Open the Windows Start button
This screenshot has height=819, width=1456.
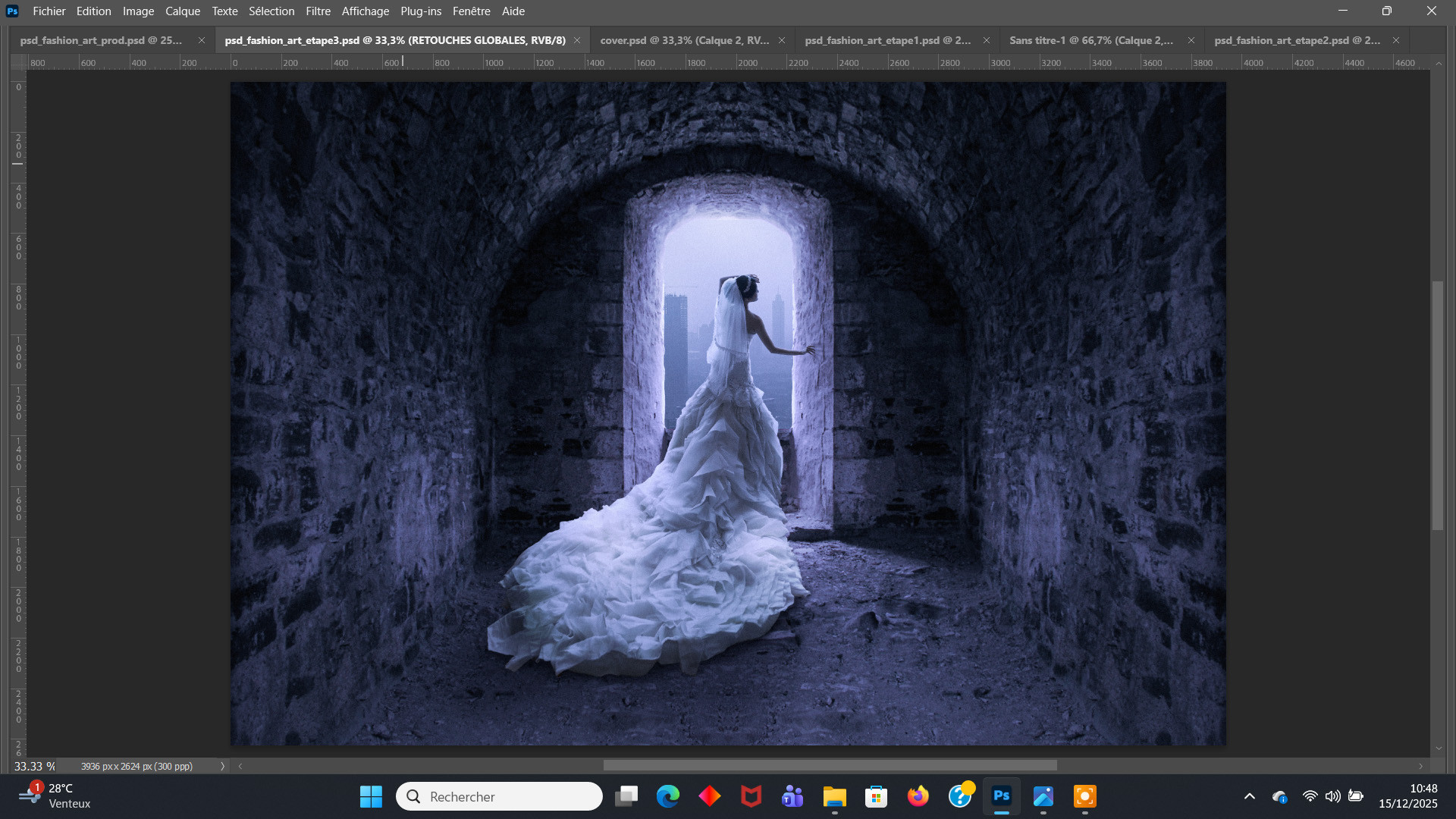coord(371,796)
